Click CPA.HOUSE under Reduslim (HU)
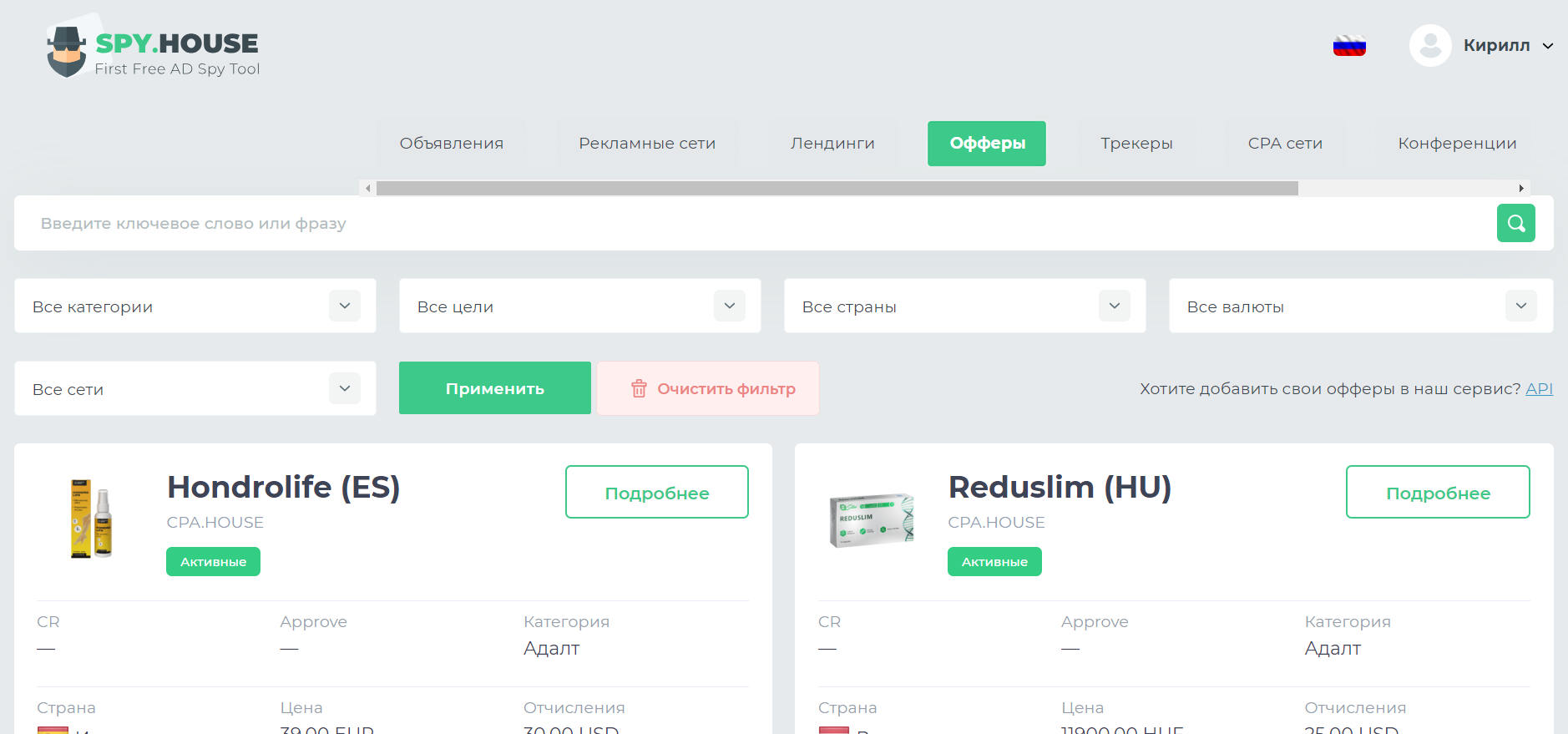Screen dimensions: 1568x734 click(x=996, y=523)
